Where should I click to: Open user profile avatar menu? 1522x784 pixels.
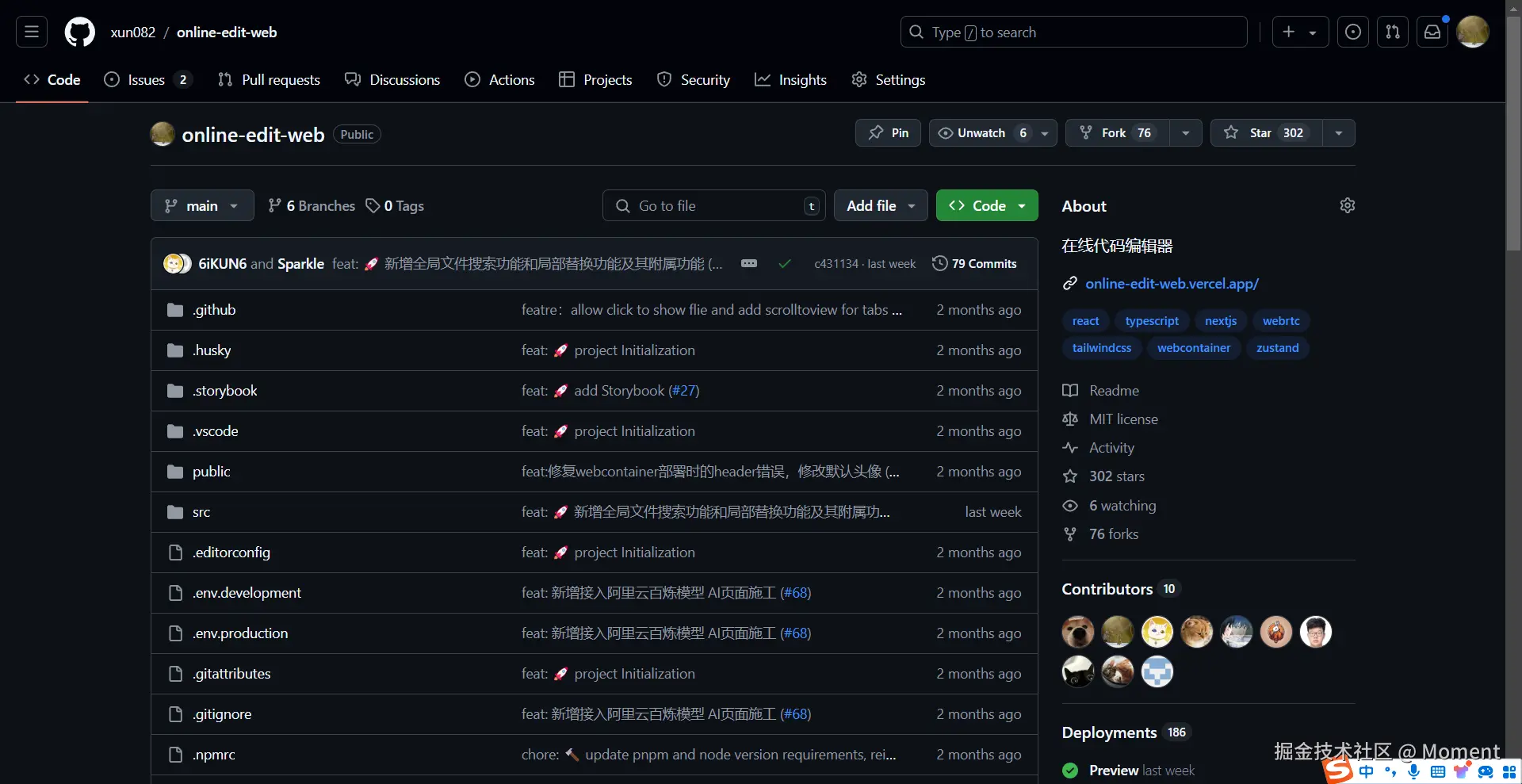pyautogui.click(x=1473, y=32)
